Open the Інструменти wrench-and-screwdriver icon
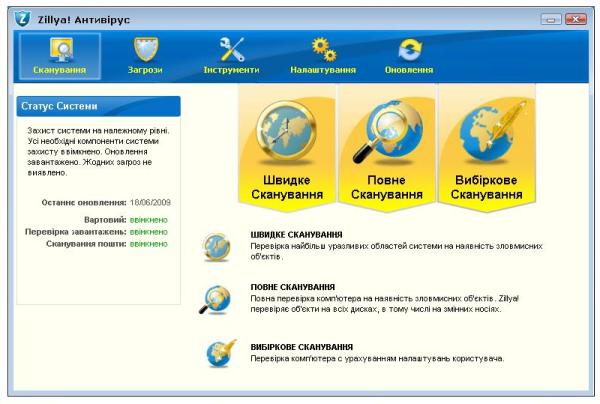Screen dimensions: 600x404 (x=232, y=49)
